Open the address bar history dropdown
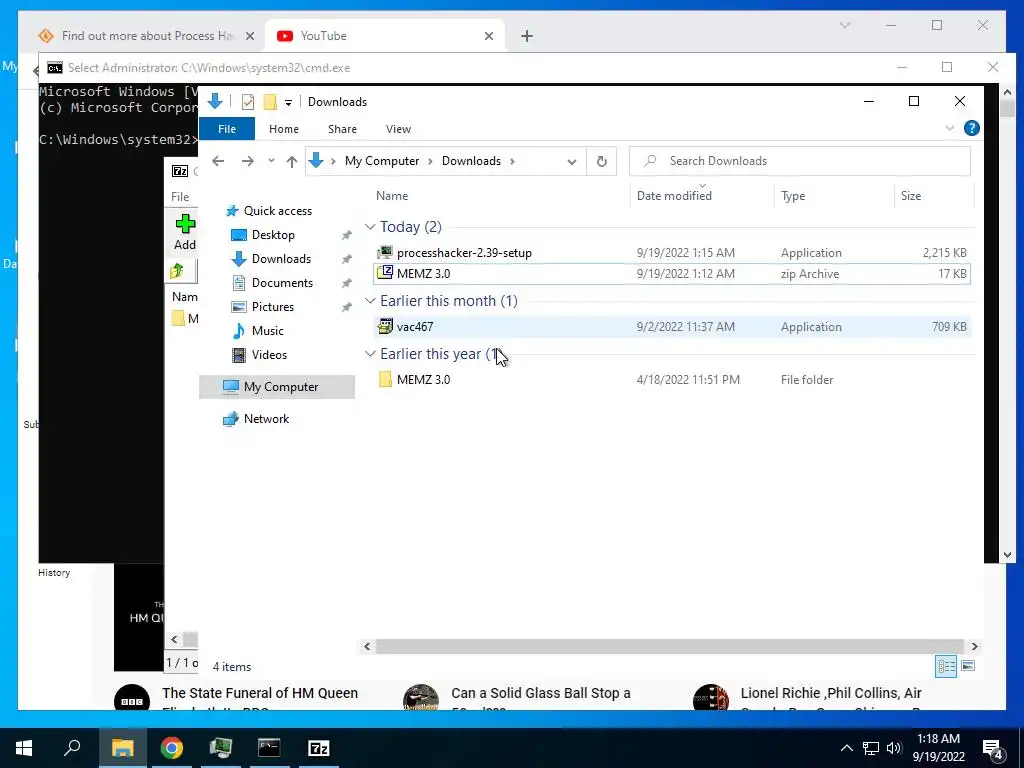Viewport: 1024px width, 768px height. (x=571, y=161)
